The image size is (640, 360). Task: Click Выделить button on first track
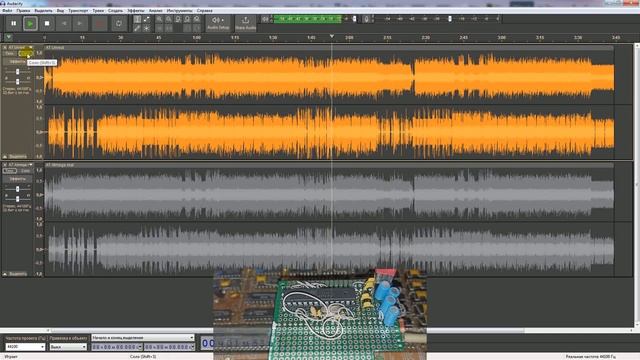coord(18,156)
